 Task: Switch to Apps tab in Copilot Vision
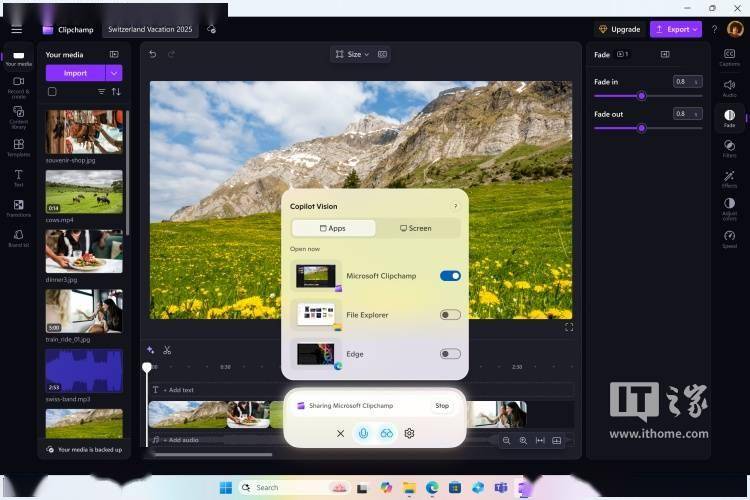(333, 228)
